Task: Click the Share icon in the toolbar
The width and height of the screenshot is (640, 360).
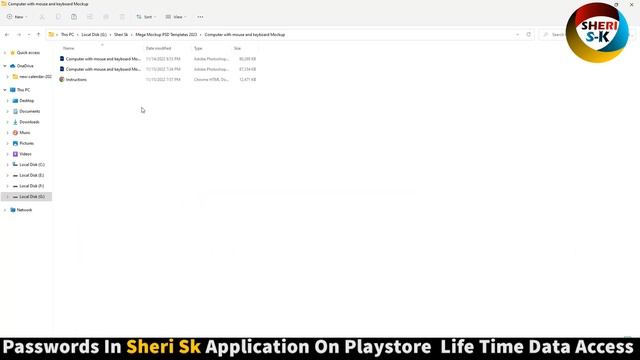Action: click(x=106, y=17)
